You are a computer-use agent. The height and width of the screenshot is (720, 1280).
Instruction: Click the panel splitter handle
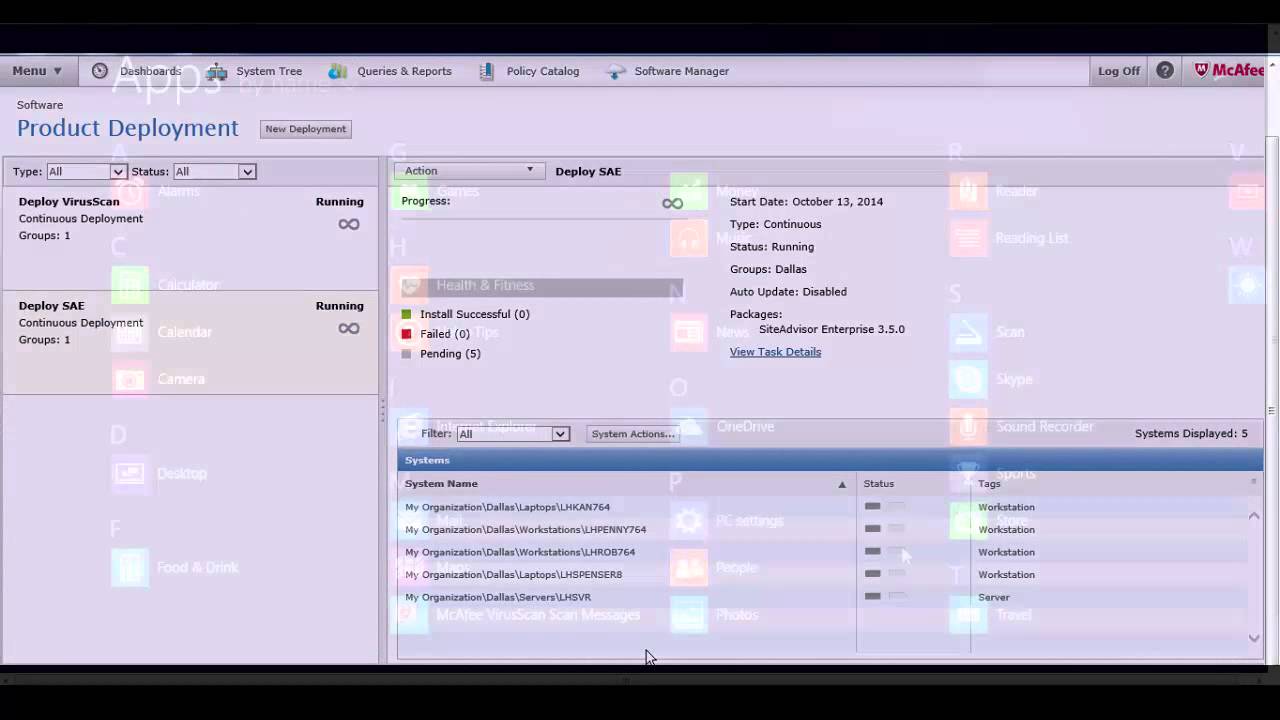(x=382, y=410)
